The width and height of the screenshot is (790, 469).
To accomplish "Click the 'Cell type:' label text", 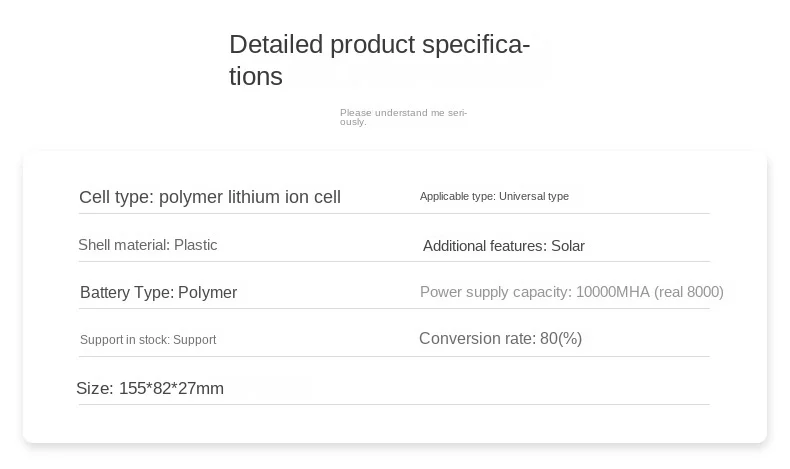I will [x=116, y=197].
